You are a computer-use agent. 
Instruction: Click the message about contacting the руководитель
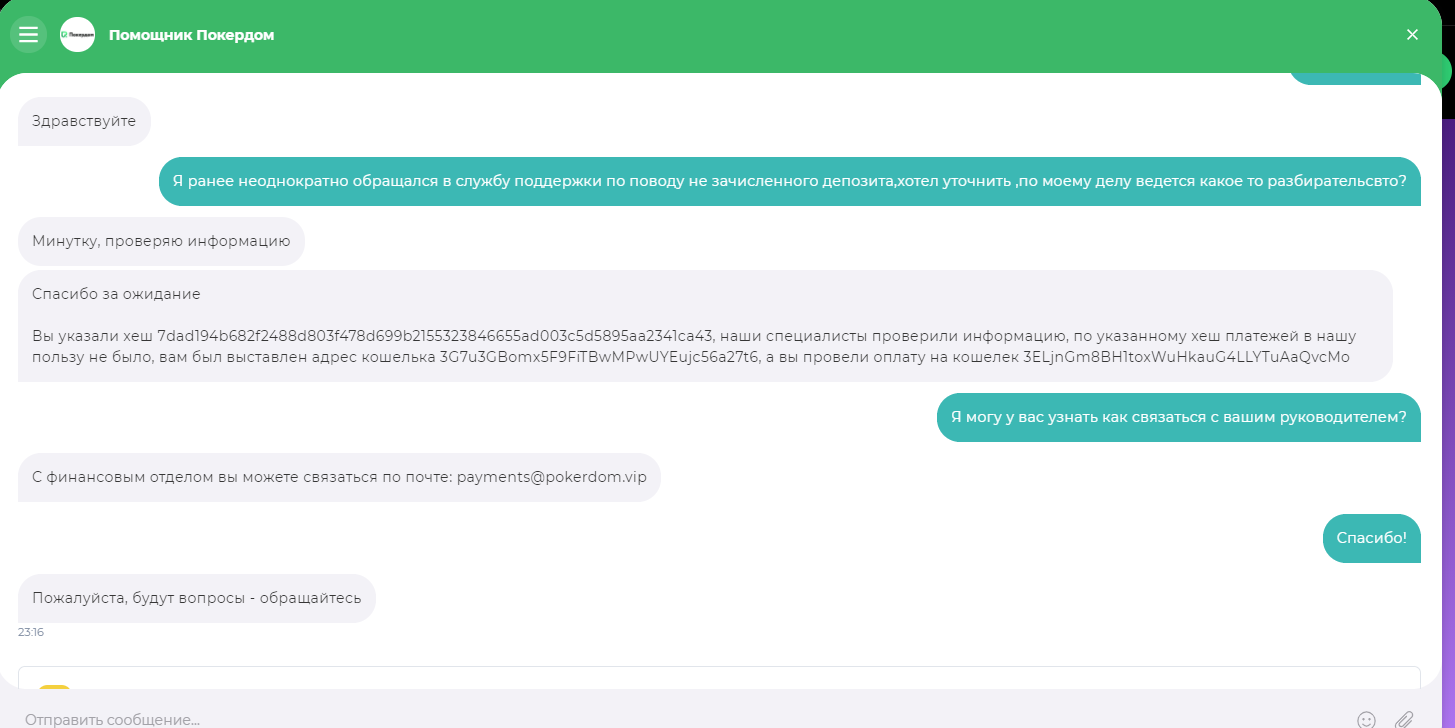click(x=1179, y=418)
